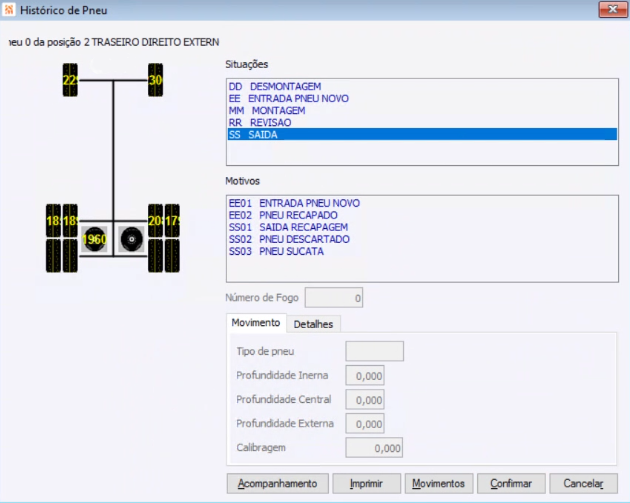This screenshot has height=503, width=630.
Task: Cancel with the Cancelar button
Action: pyautogui.click(x=583, y=483)
